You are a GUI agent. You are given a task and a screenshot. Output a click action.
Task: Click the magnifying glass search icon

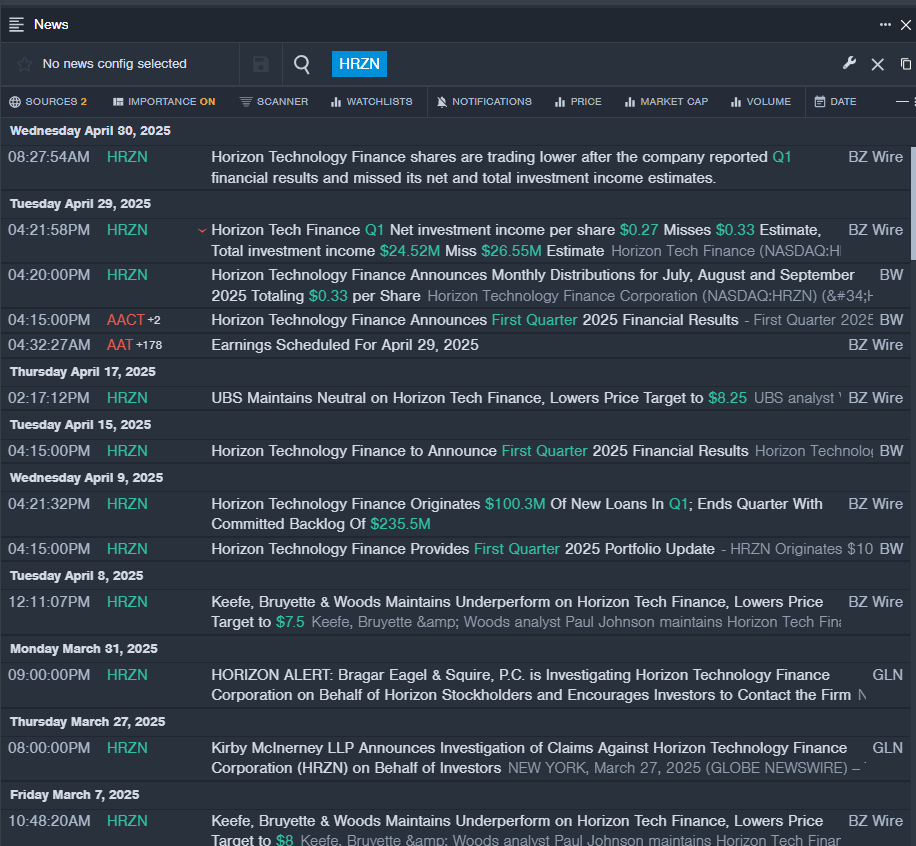(x=301, y=64)
